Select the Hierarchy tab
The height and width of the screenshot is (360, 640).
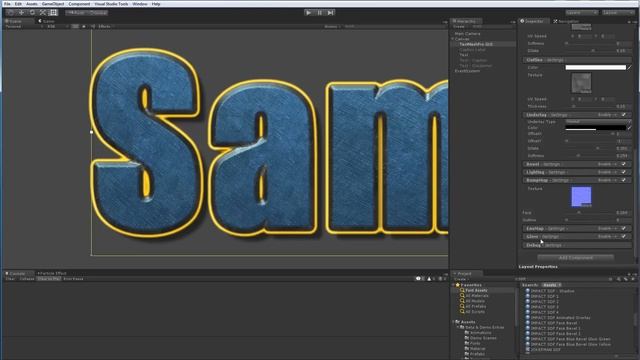(466, 21)
